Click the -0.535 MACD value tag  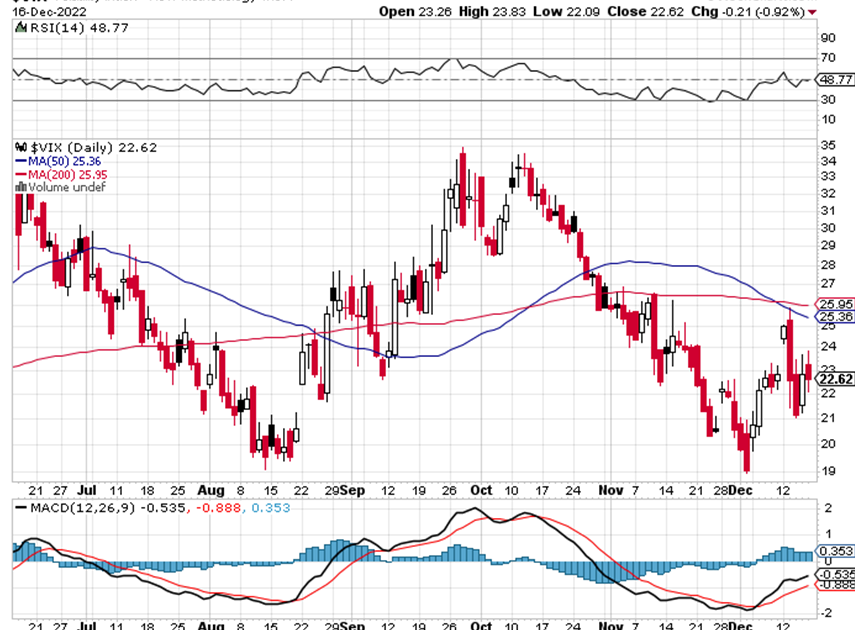[834, 574]
